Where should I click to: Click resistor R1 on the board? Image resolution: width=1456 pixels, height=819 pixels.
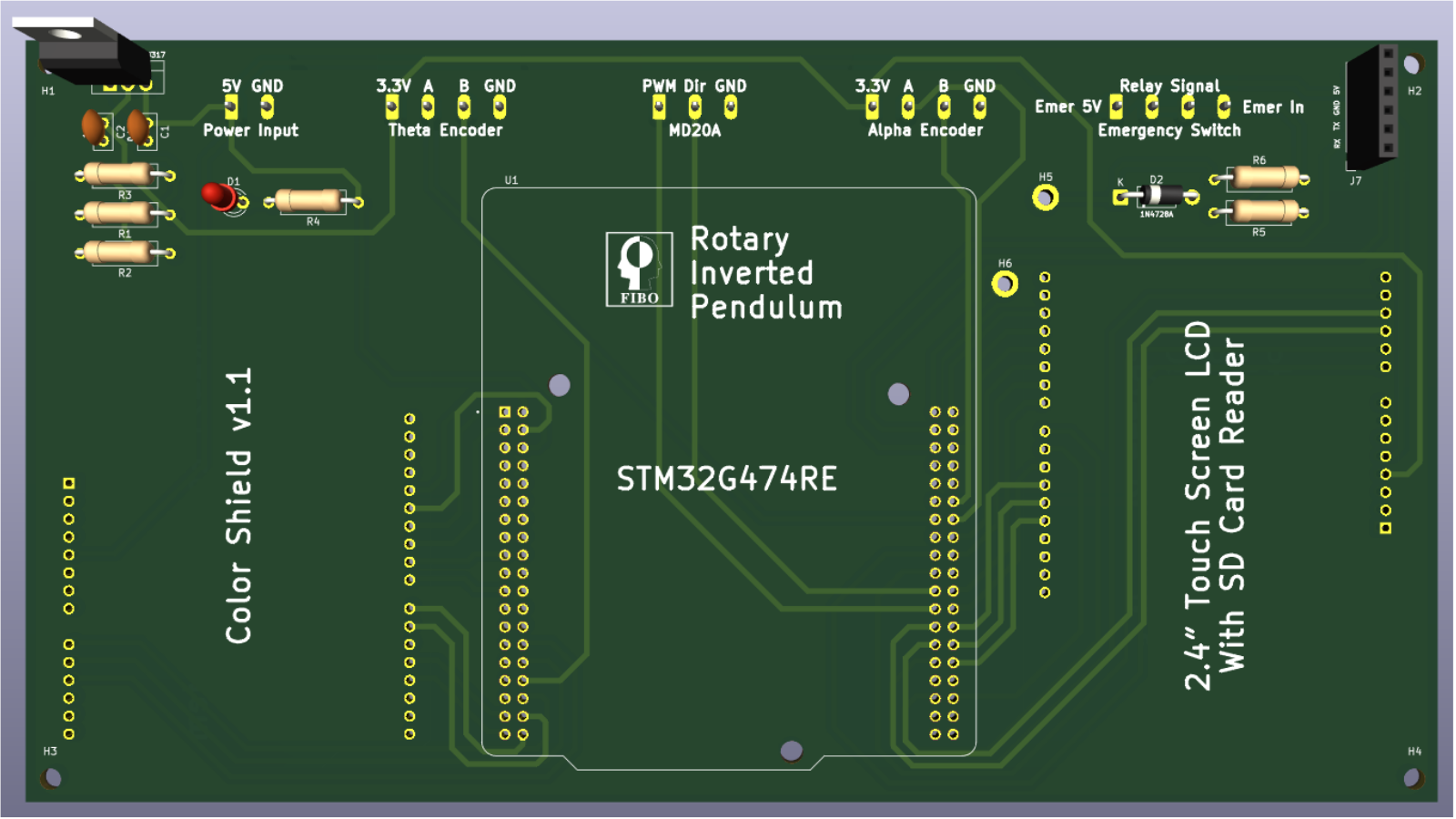(123, 213)
